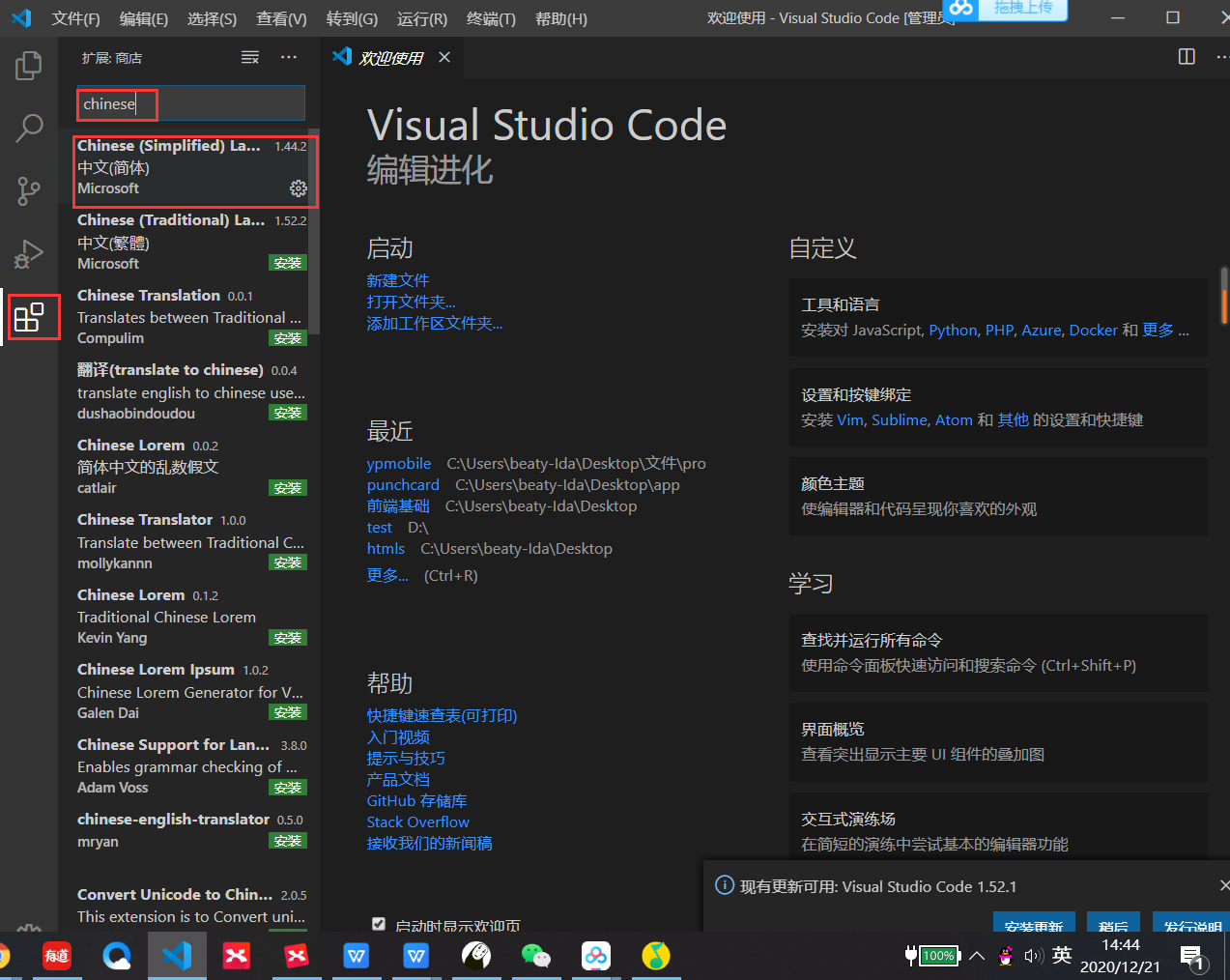Dismiss the update notification

coord(1223,885)
